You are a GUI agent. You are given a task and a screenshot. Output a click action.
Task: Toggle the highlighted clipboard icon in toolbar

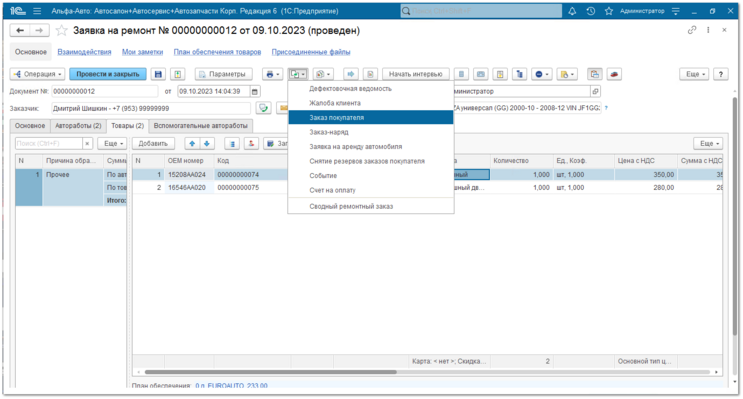(x=595, y=74)
